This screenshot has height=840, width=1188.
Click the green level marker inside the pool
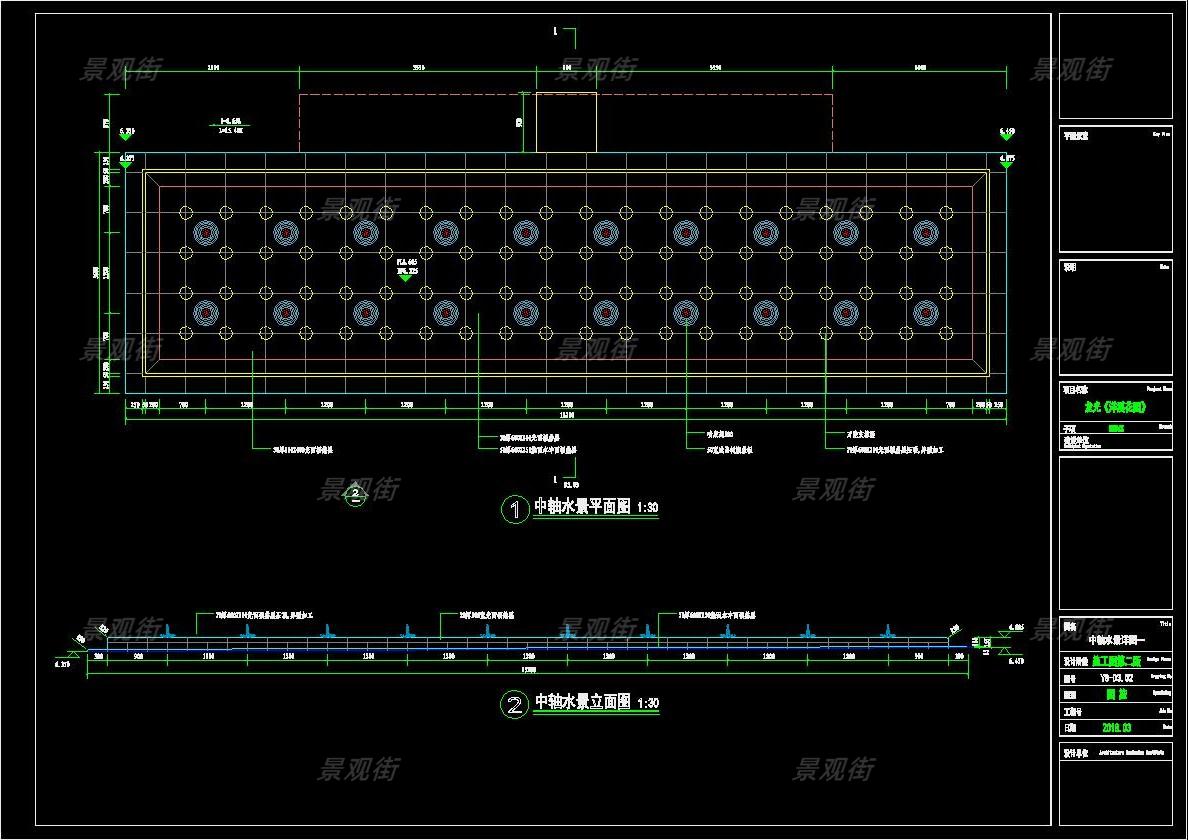tap(405, 277)
